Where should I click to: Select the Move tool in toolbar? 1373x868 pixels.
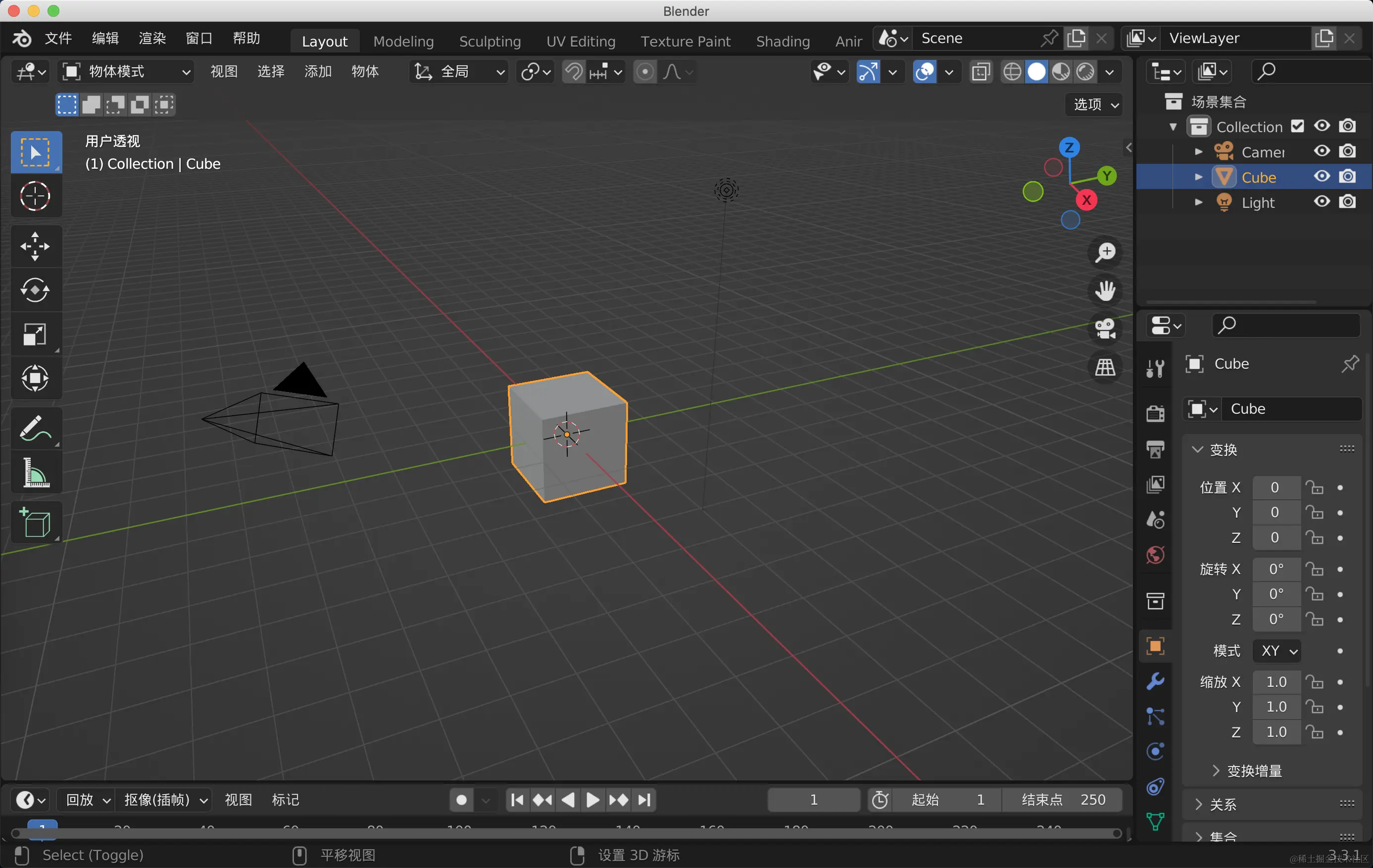coord(35,246)
